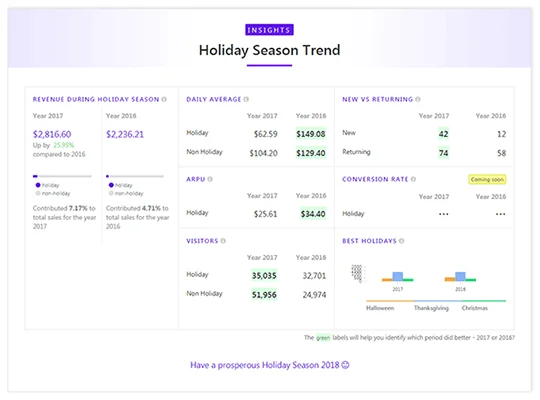This screenshot has height=400, width=540.
Task: Click the 2017 bar group in Best Holidays chart
Action: 397,277
